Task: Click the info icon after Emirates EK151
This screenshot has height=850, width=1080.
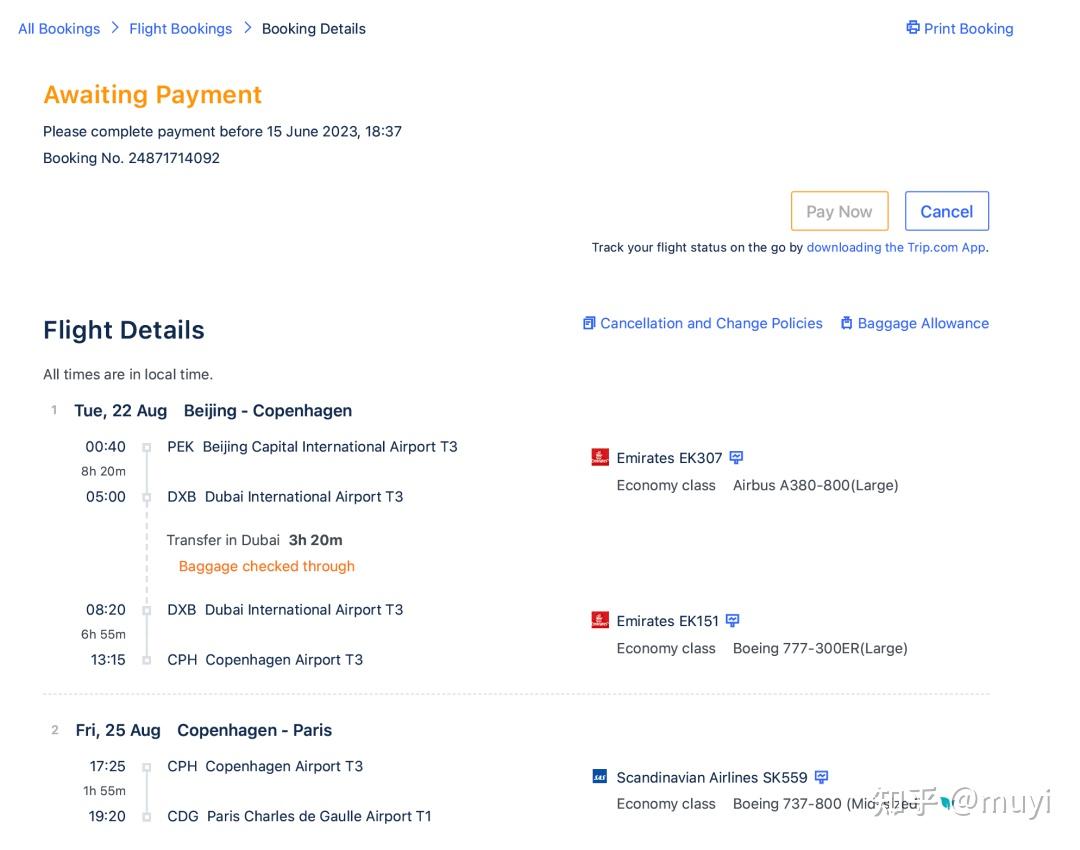Action: (733, 621)
